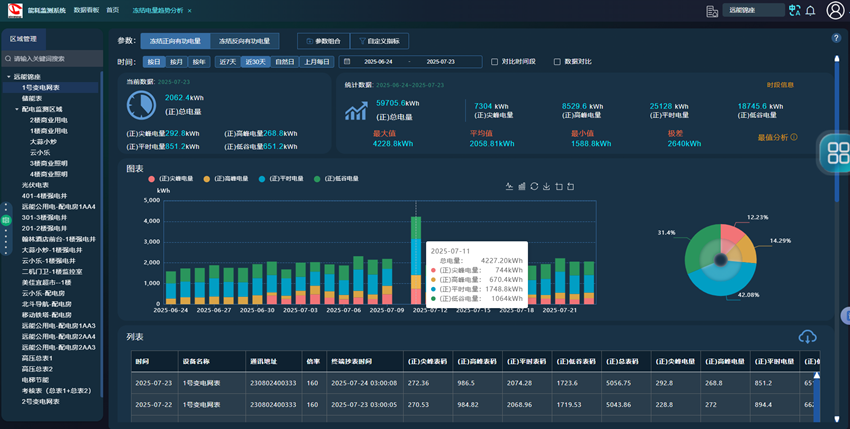
Task: Click the 近7天 time range button
Action: click(227, 62)
